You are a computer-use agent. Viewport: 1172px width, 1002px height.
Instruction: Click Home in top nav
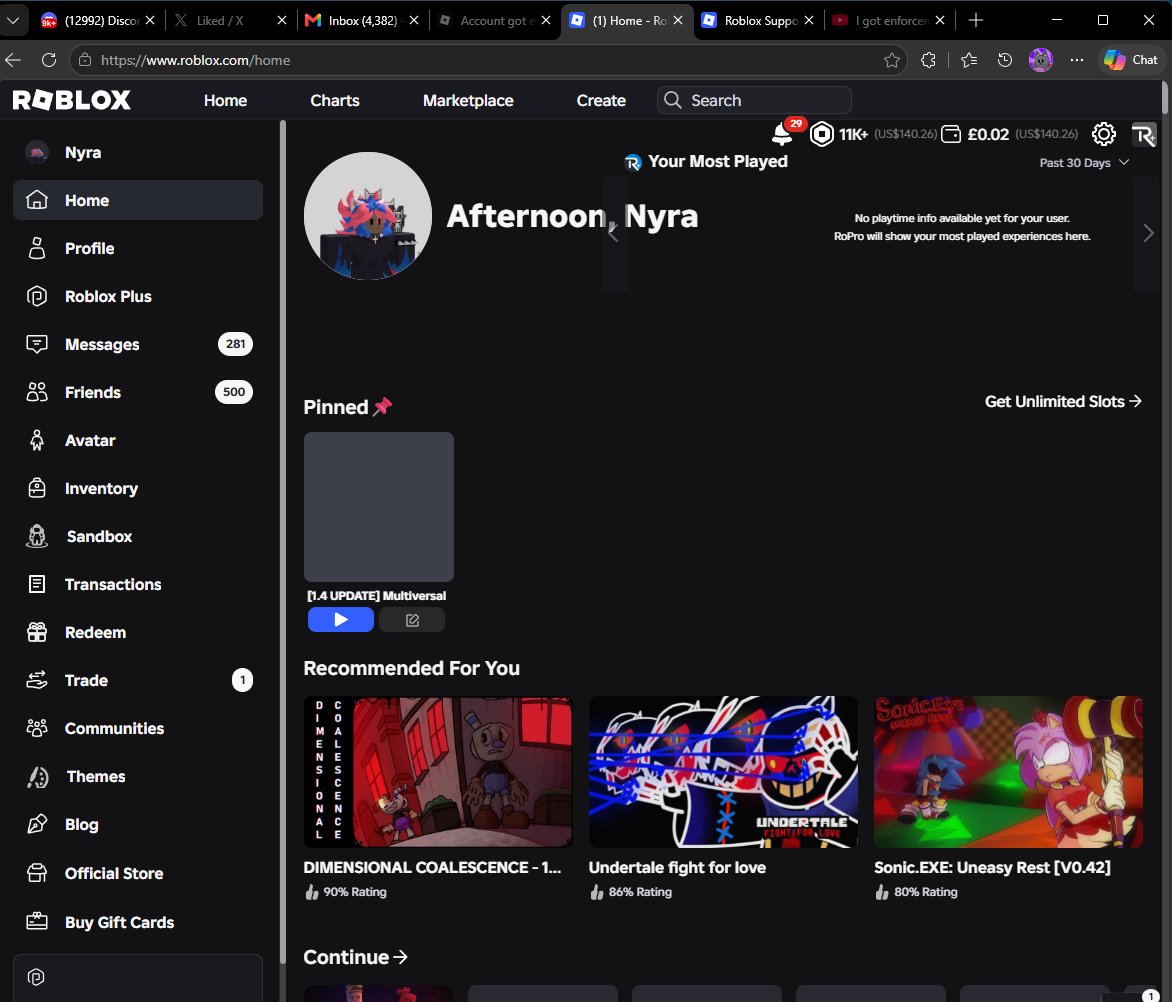pyautogui.click(x=225, y=100)
